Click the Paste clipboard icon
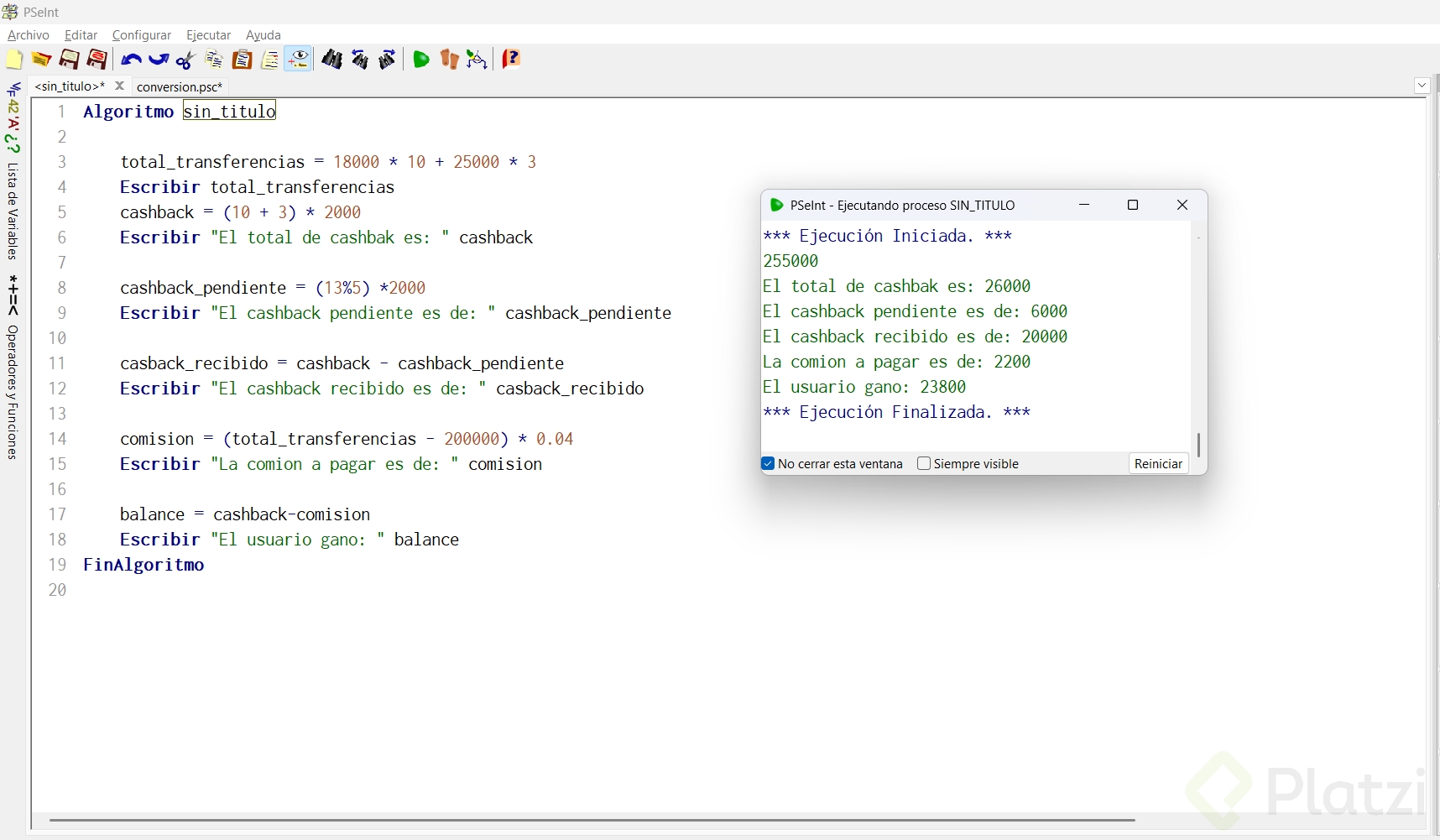Viewport: 1440px width, 840px height. tap(242, 60)
